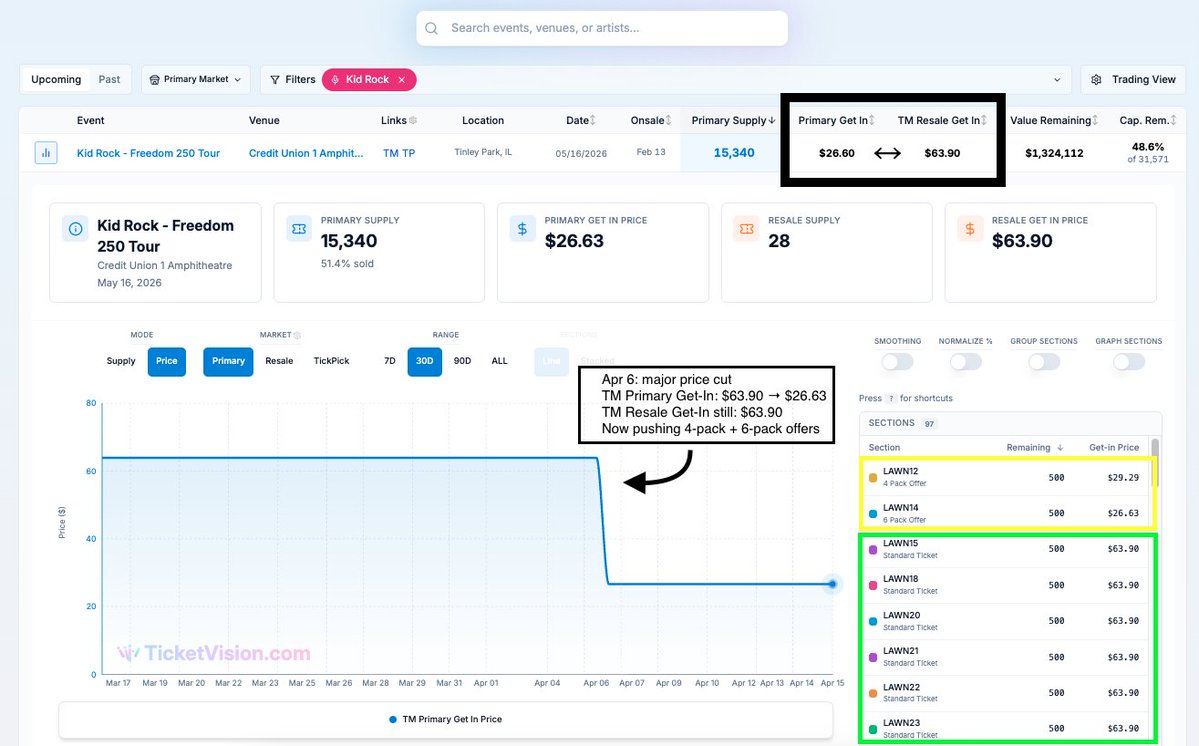Click the event info icon on card
This screenshot has width=1199, height=746.
pos(75,229)
